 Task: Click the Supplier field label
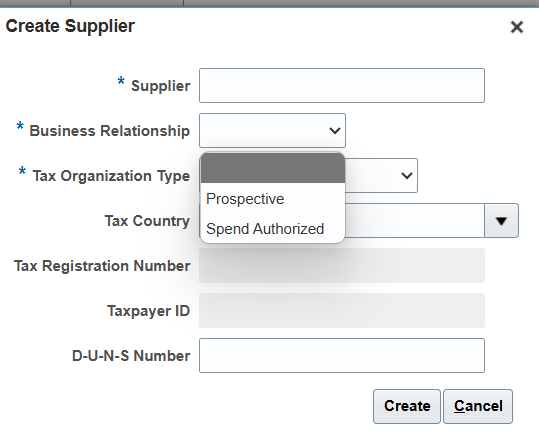click(x=161, y=86)
